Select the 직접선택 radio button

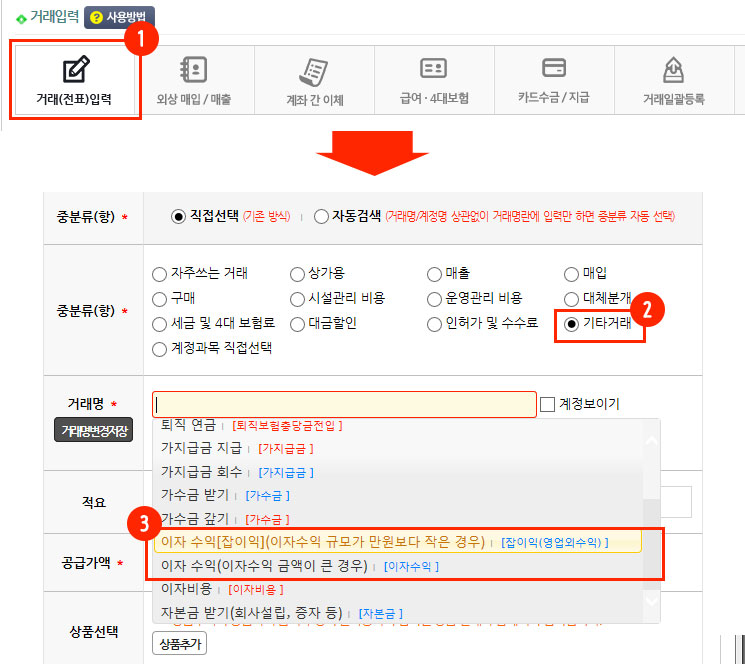click(179, 216)
